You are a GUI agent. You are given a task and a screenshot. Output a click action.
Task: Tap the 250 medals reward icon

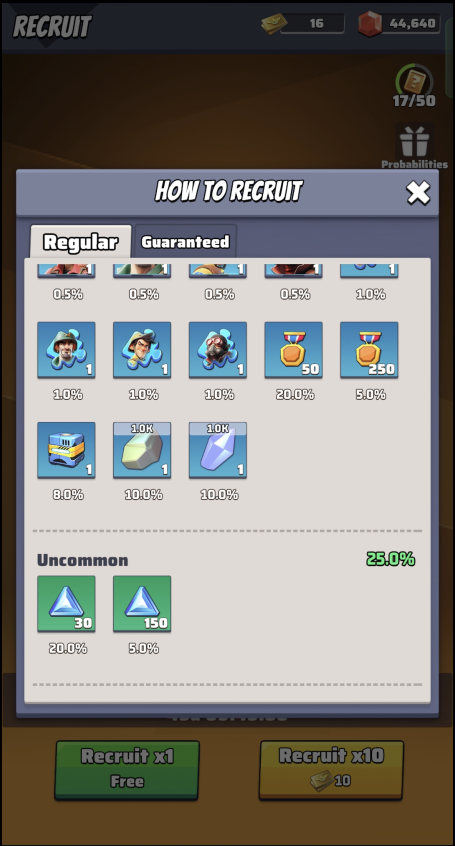tap(369, 350)
